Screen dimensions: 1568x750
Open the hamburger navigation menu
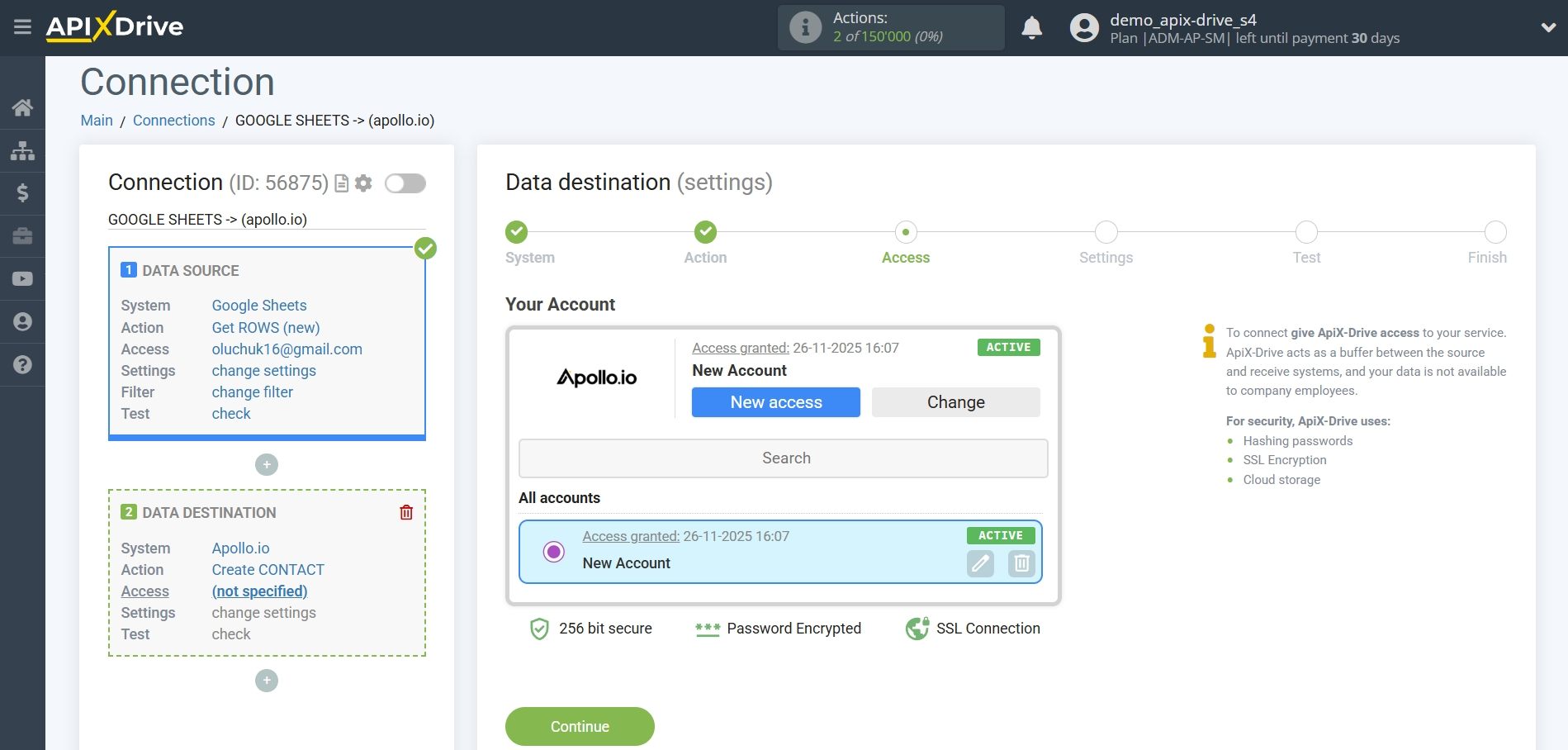[x=22, y=27]
